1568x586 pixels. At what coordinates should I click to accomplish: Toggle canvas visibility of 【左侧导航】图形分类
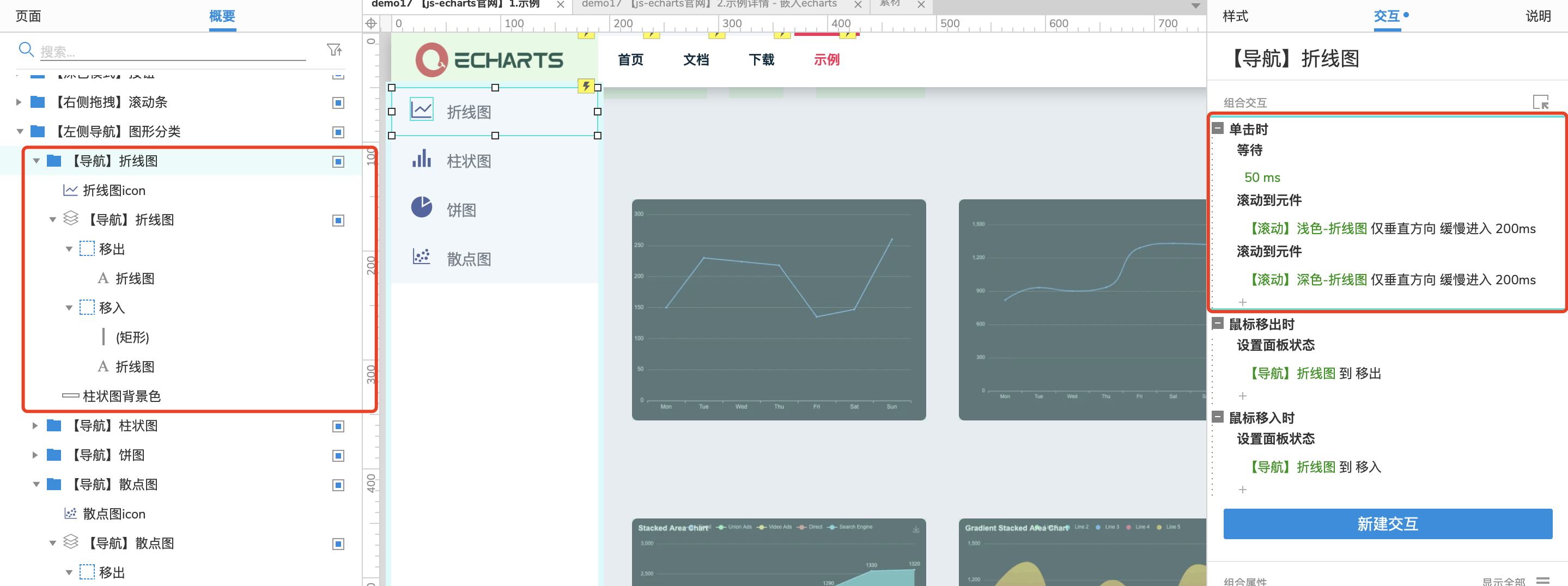(x=338, y=131)
